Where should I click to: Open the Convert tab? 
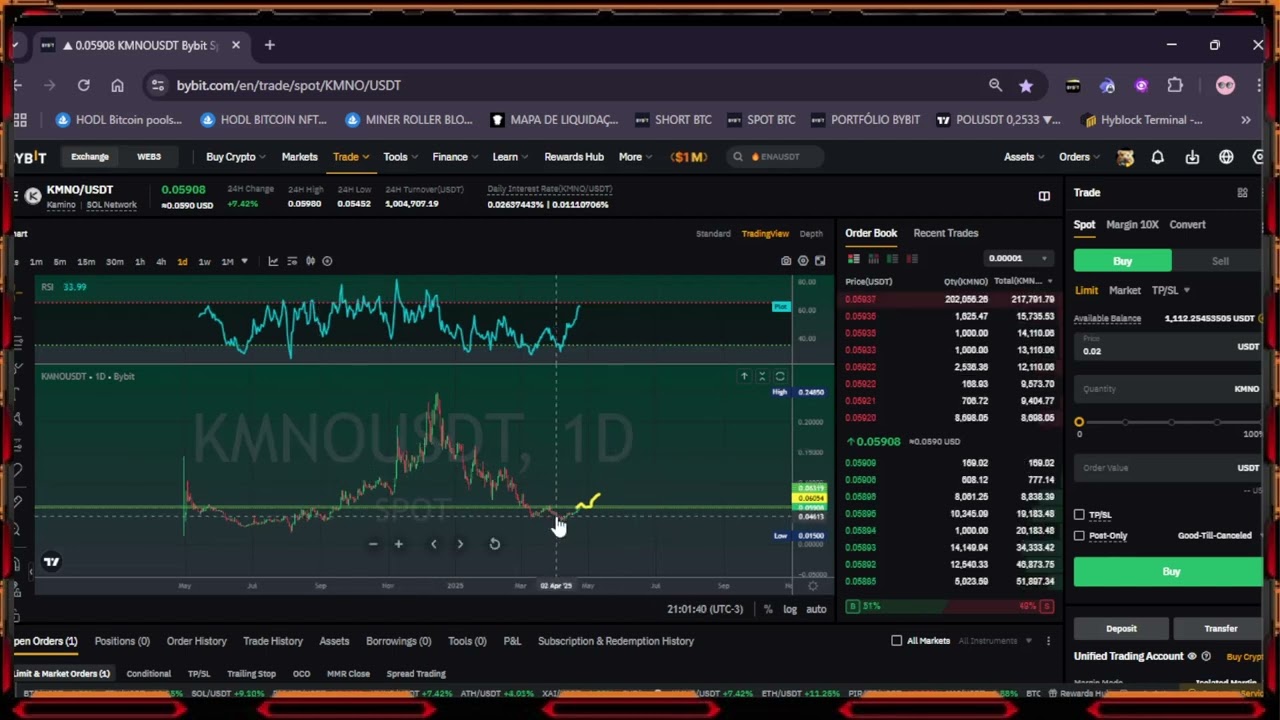(1187, 225)
